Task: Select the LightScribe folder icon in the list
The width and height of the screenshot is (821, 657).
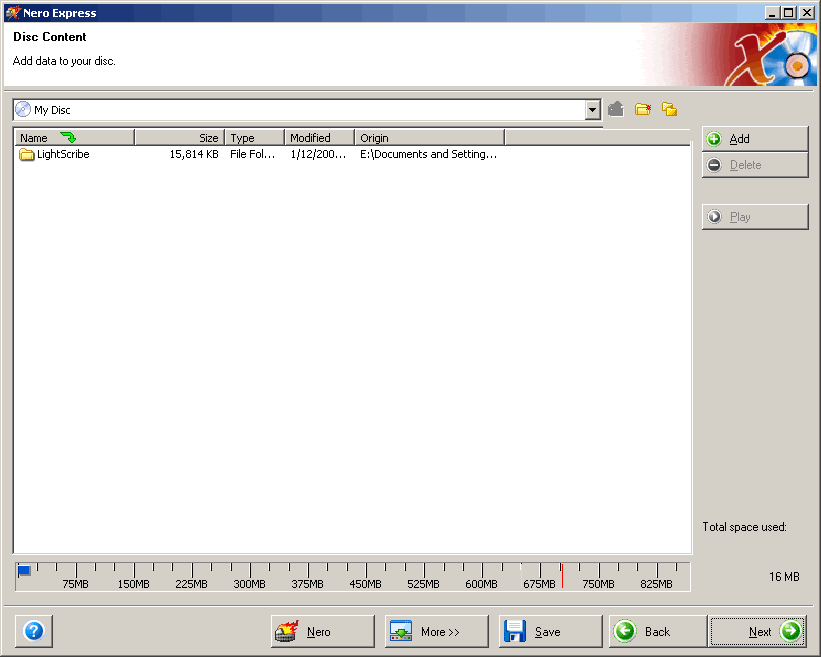Action: point(26,154)
